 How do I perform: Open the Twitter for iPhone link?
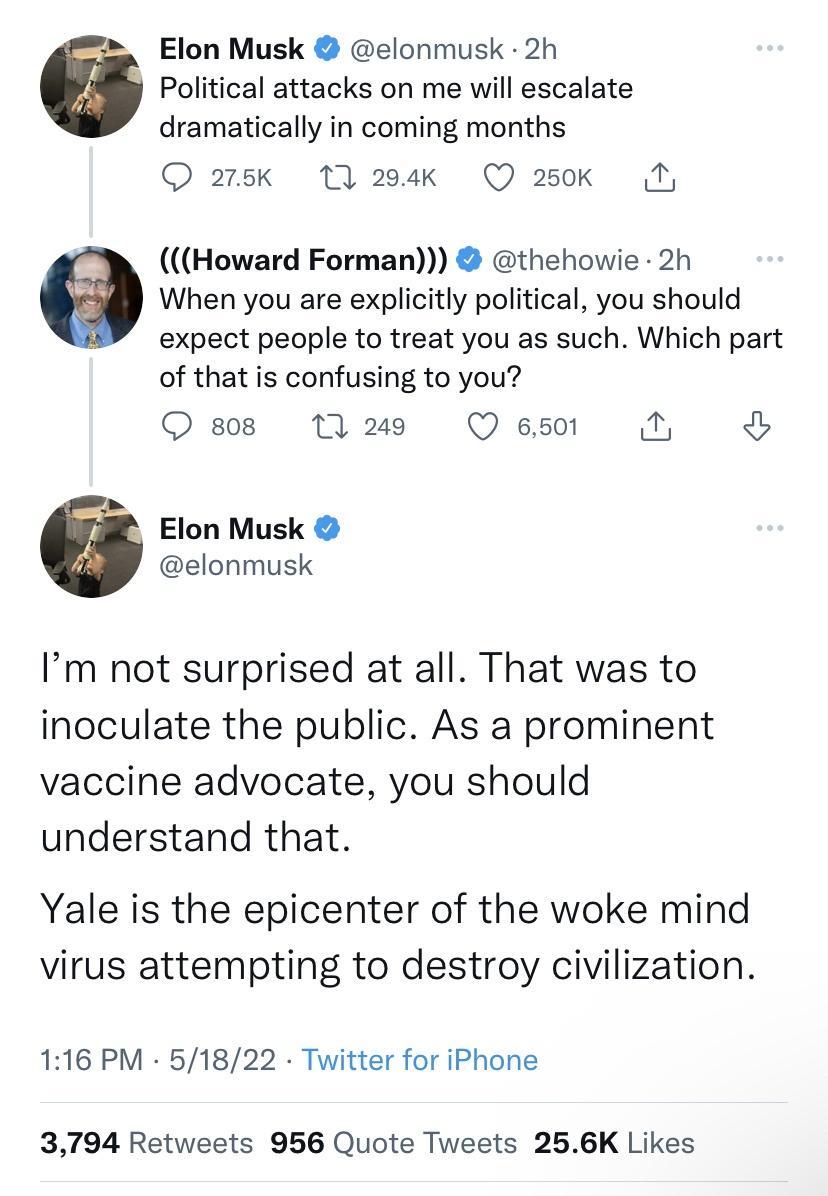click(x=421, y=1059)
